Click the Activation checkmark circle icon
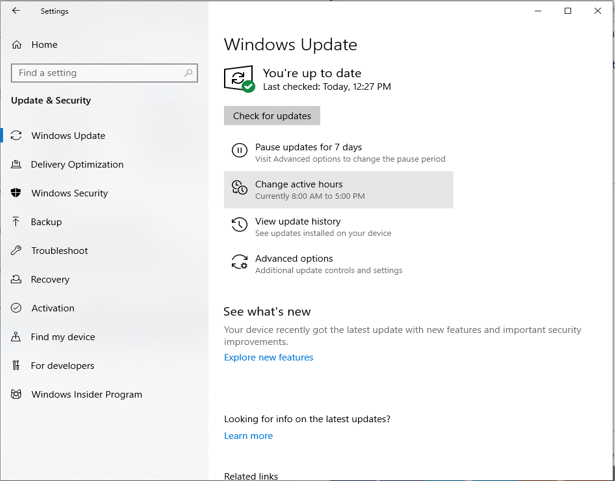Viewport: 615px width, 481px height. click(16, 308)
